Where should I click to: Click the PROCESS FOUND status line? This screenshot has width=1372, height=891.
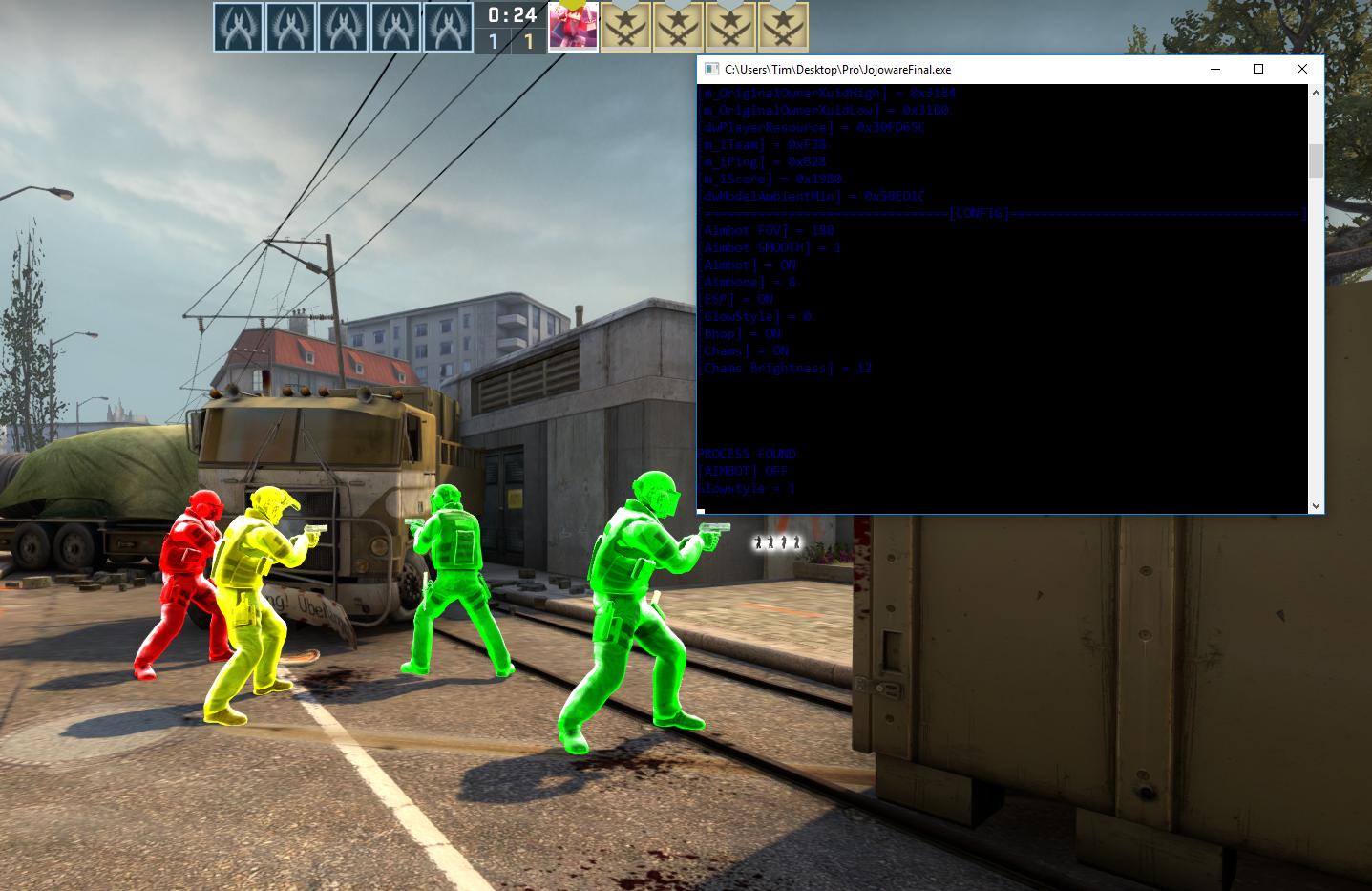pyautogui.click(x=747, y=455)
